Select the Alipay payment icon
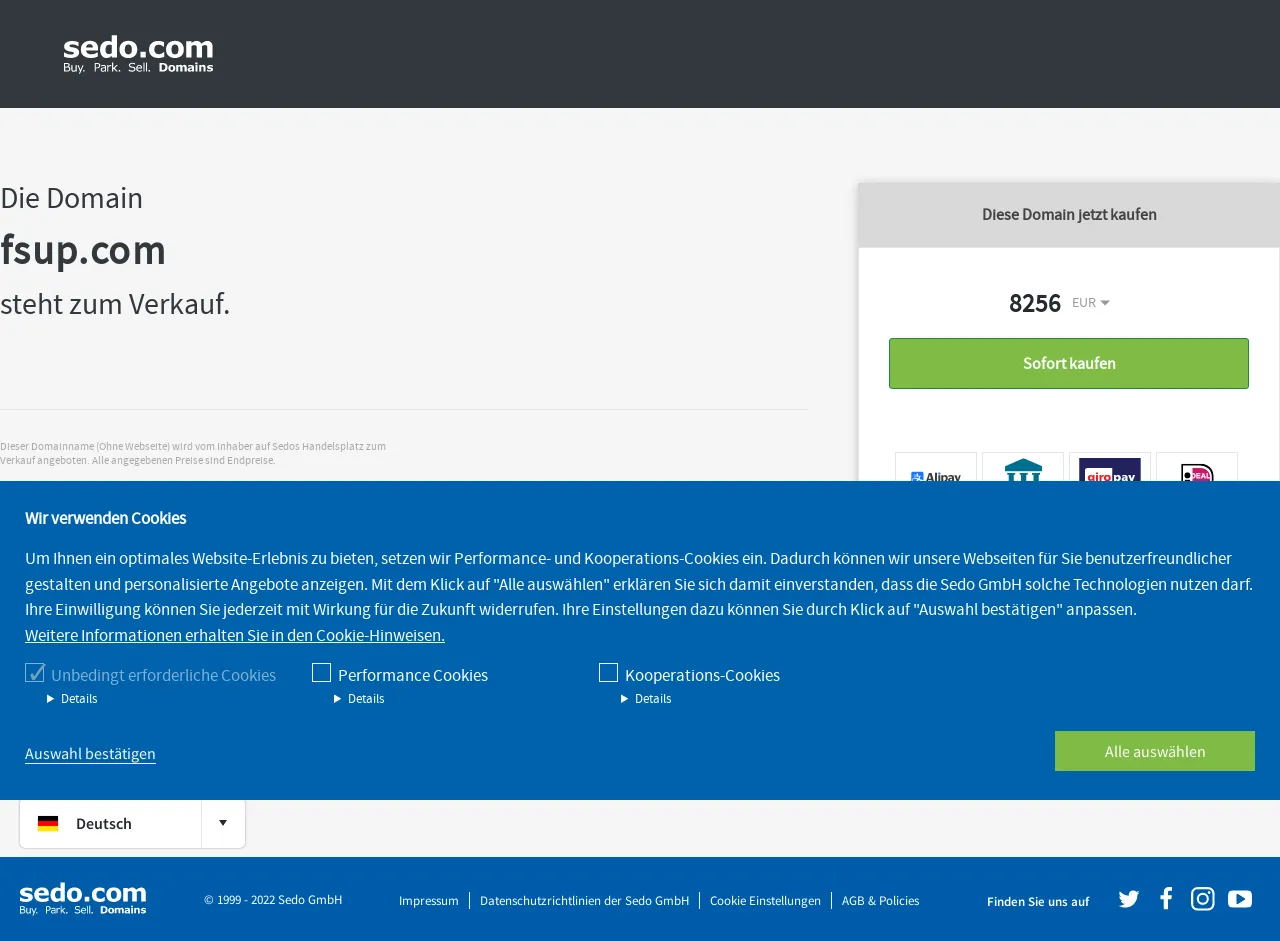 [x=936, y=468]
